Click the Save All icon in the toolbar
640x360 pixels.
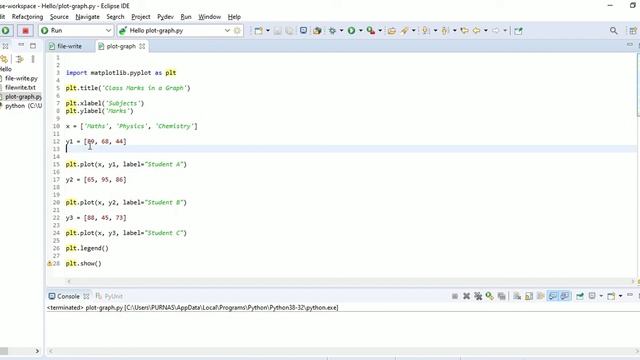pyautogui.click(x=289, y=31)
